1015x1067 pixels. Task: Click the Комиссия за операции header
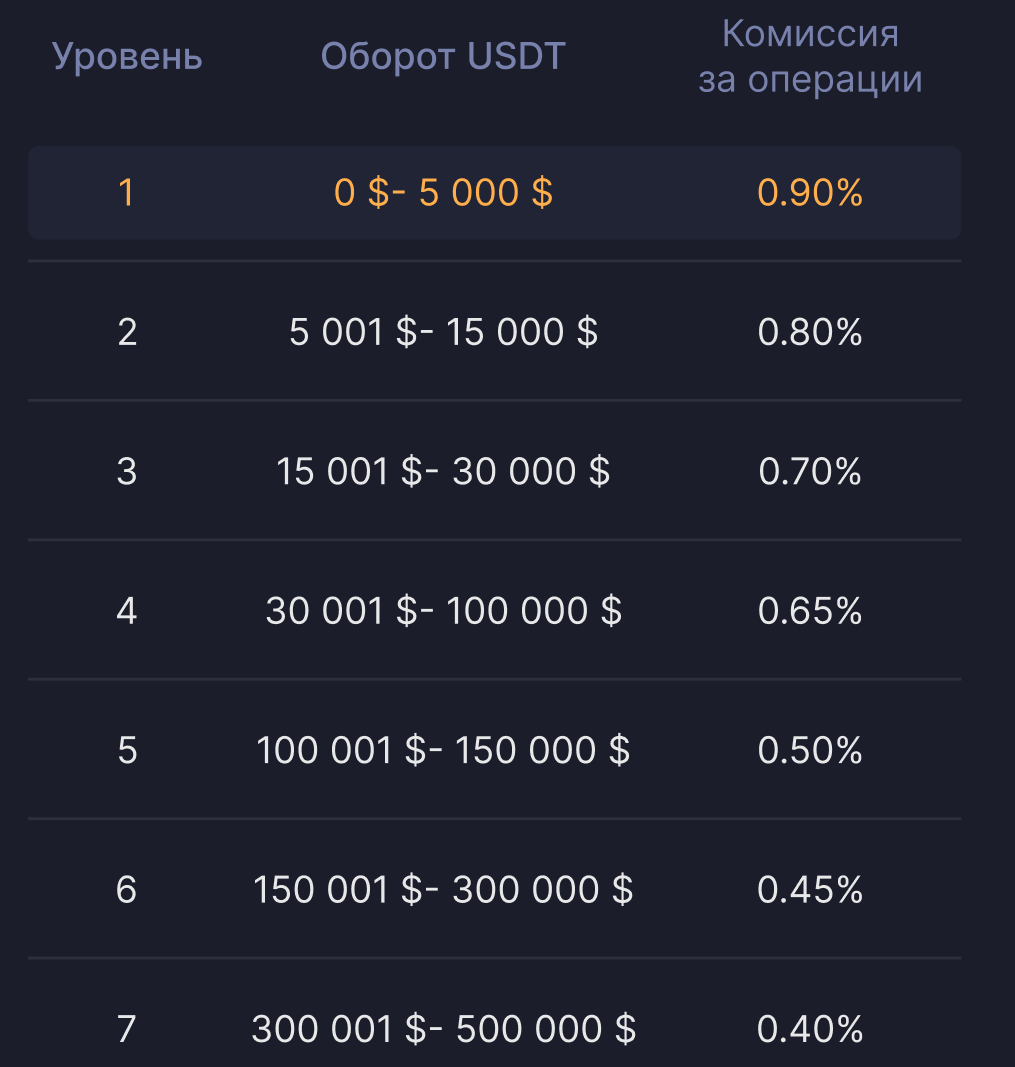810,57
